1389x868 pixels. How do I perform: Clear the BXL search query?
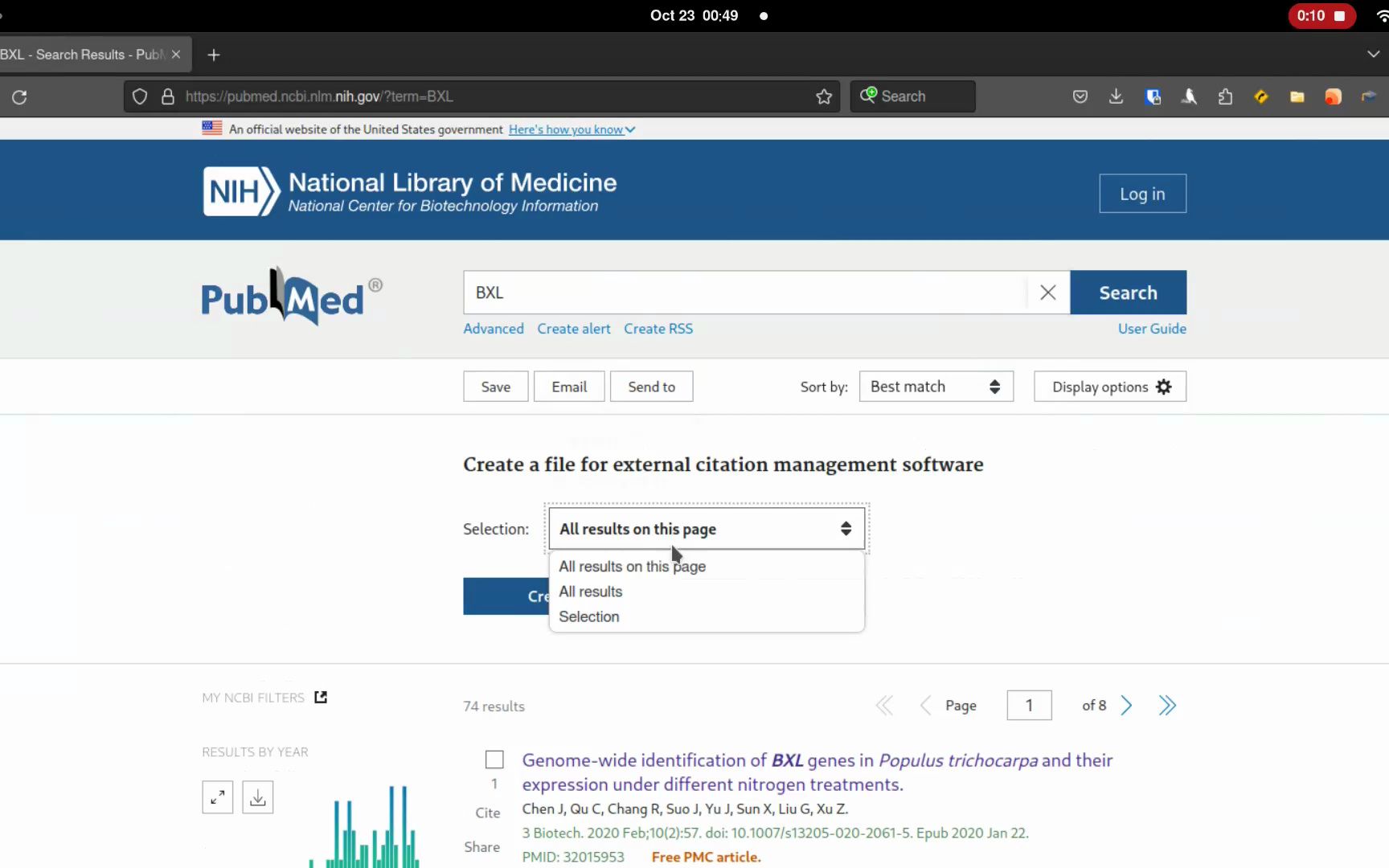pyautogui.click(x=1048, y=293)
